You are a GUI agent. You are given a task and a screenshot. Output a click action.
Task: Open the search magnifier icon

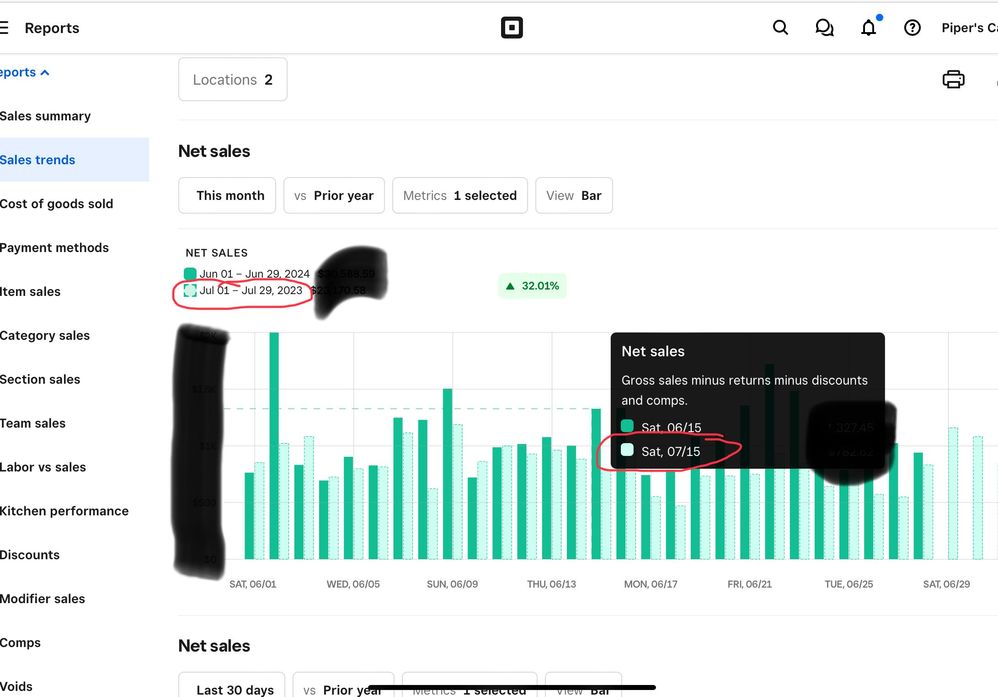[781, 28]
